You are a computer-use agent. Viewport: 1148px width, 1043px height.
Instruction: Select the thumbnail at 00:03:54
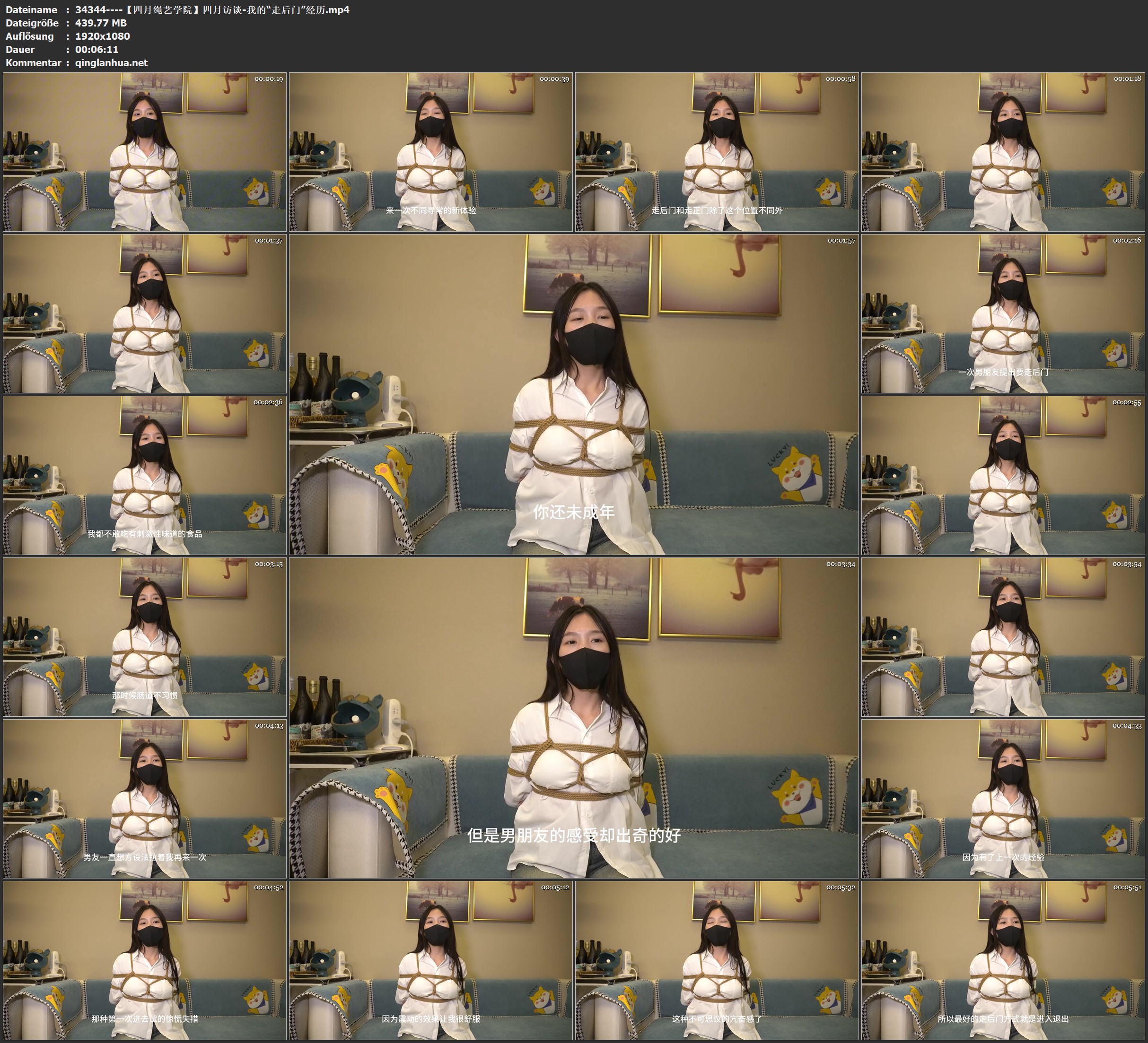click(1003, 637)
